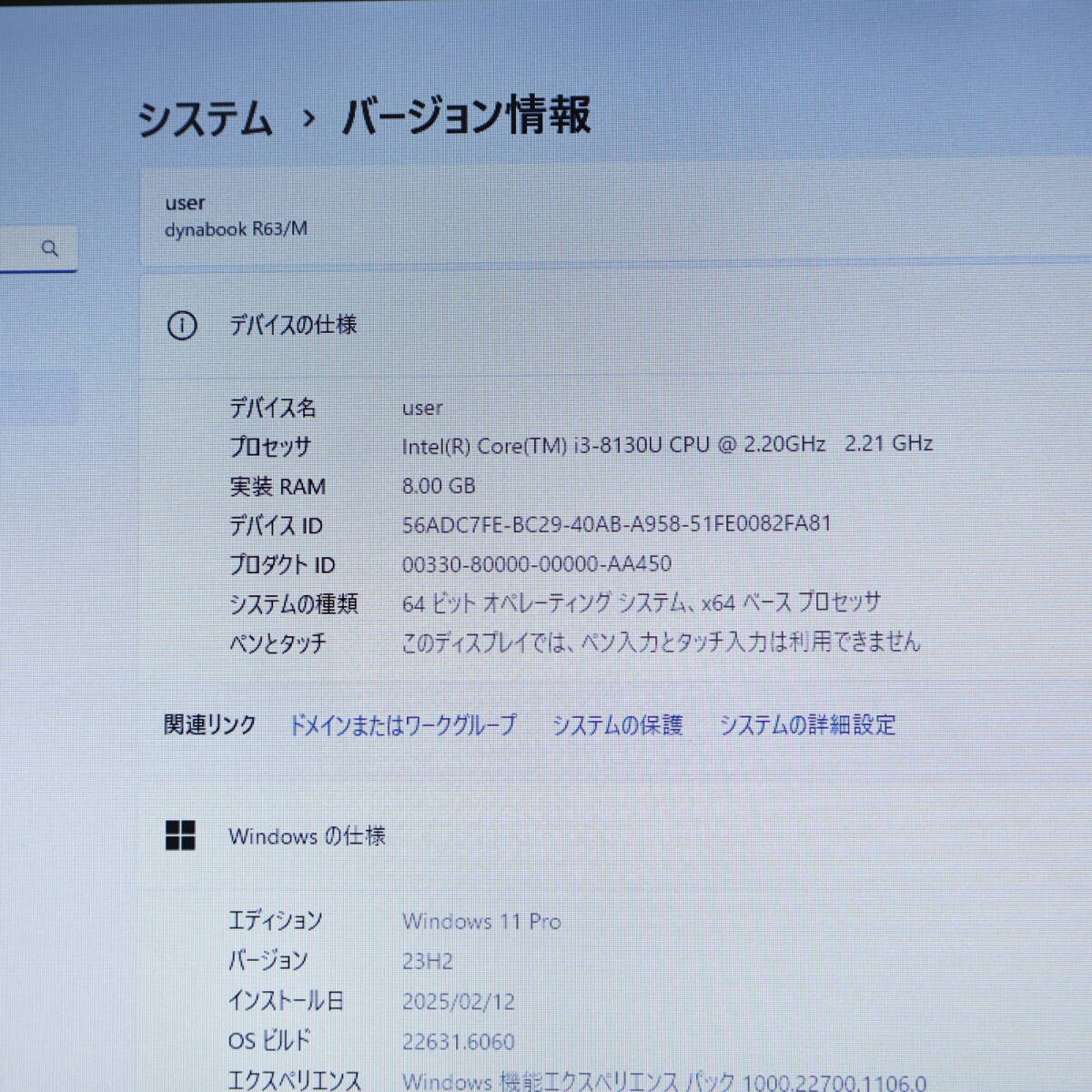
Task: Select the OS build value 22631.6060
Action: (459, 1041)
